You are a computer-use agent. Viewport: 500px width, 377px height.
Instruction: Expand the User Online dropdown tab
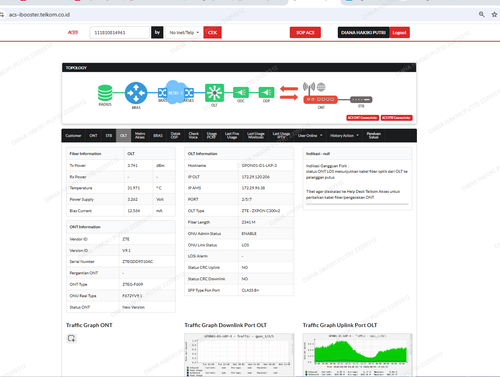(310, 136)
